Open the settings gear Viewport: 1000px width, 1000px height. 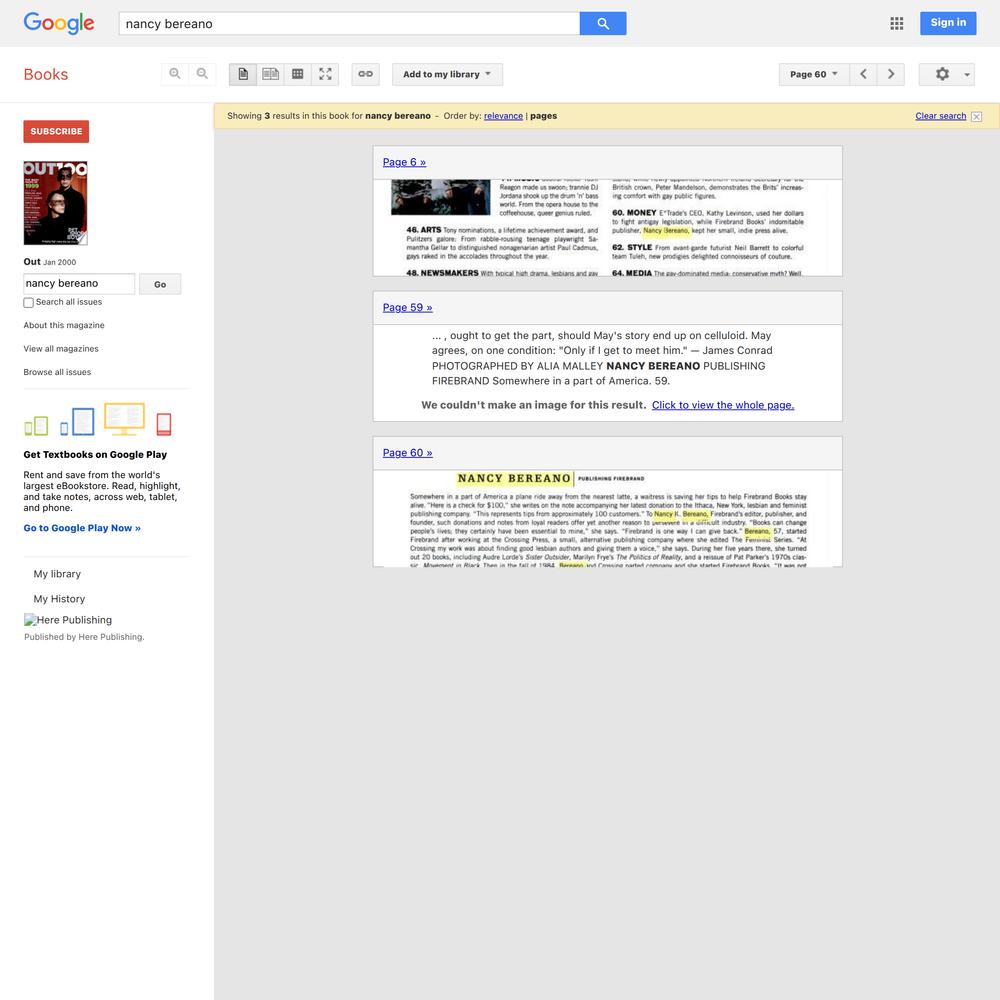tap(942, 74)
